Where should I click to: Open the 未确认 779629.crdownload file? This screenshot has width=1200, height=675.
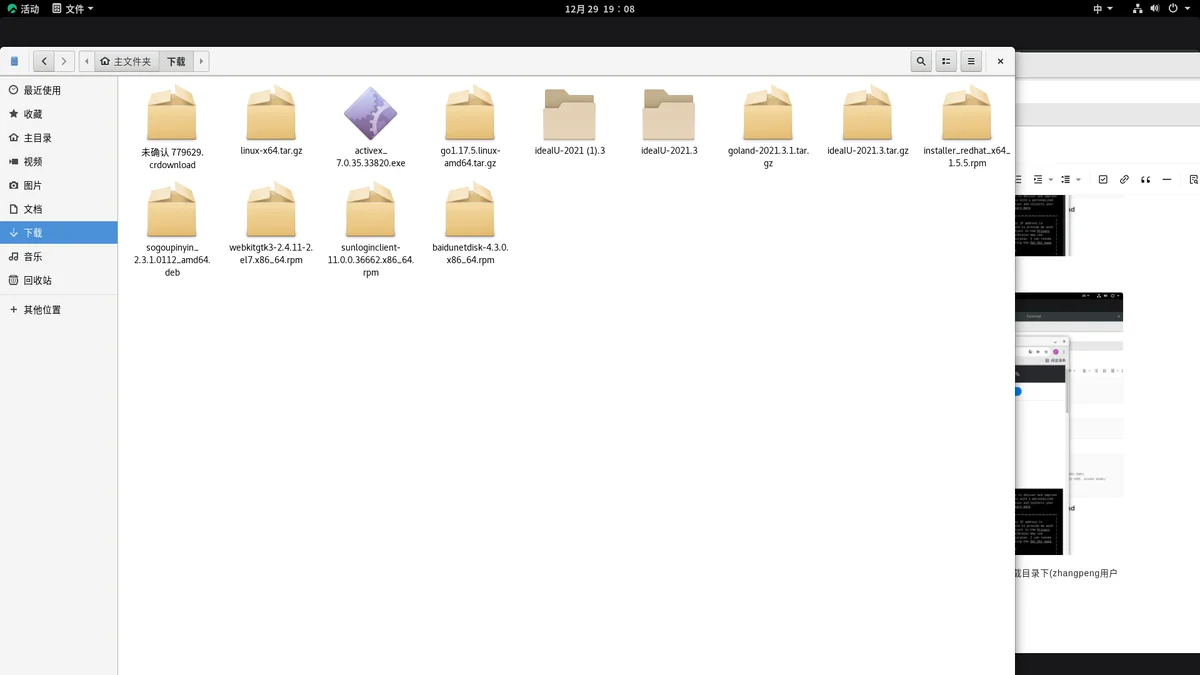click(172, 127)
